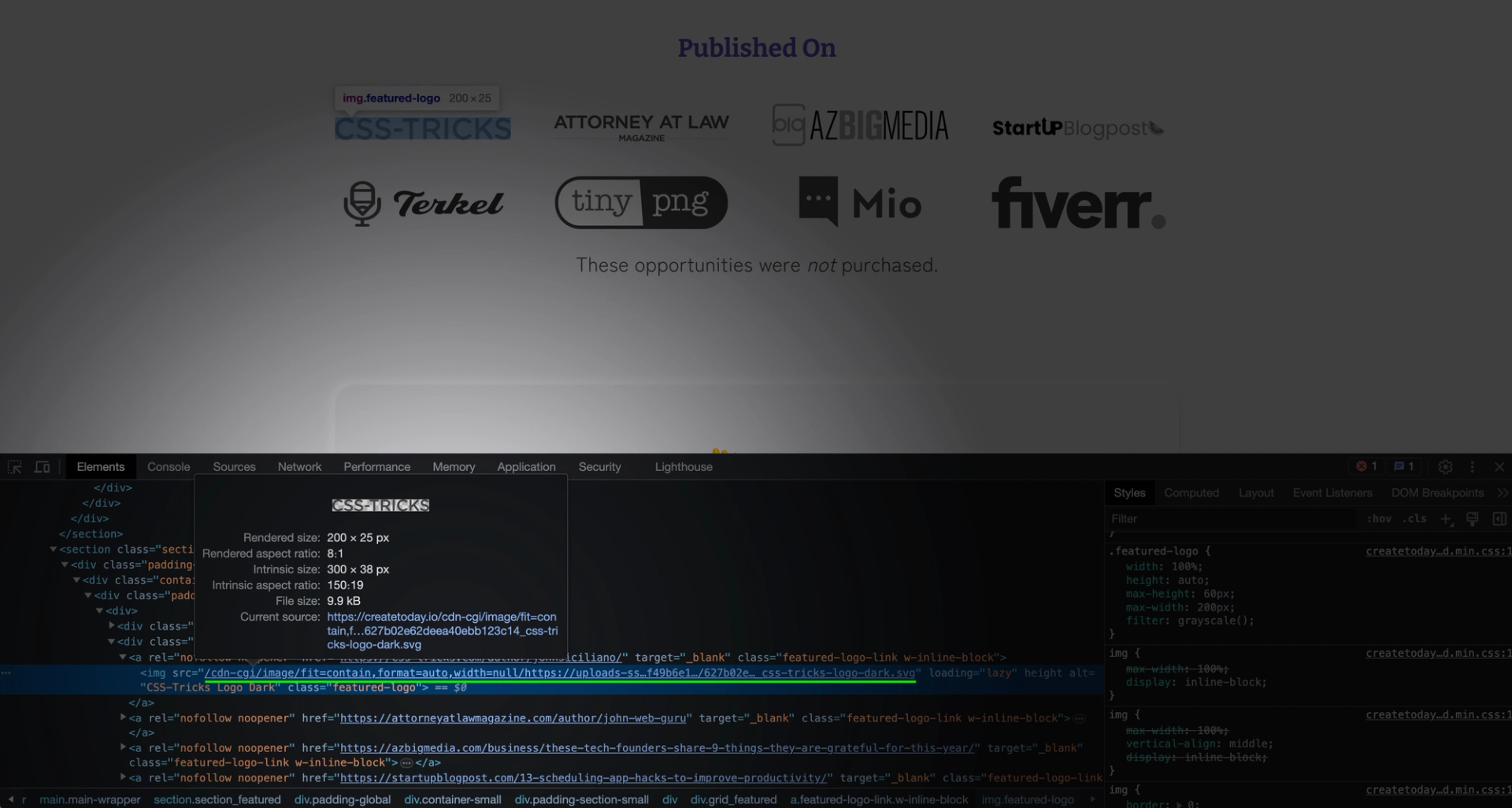Collapse the plain <div> node

point(100,611)
